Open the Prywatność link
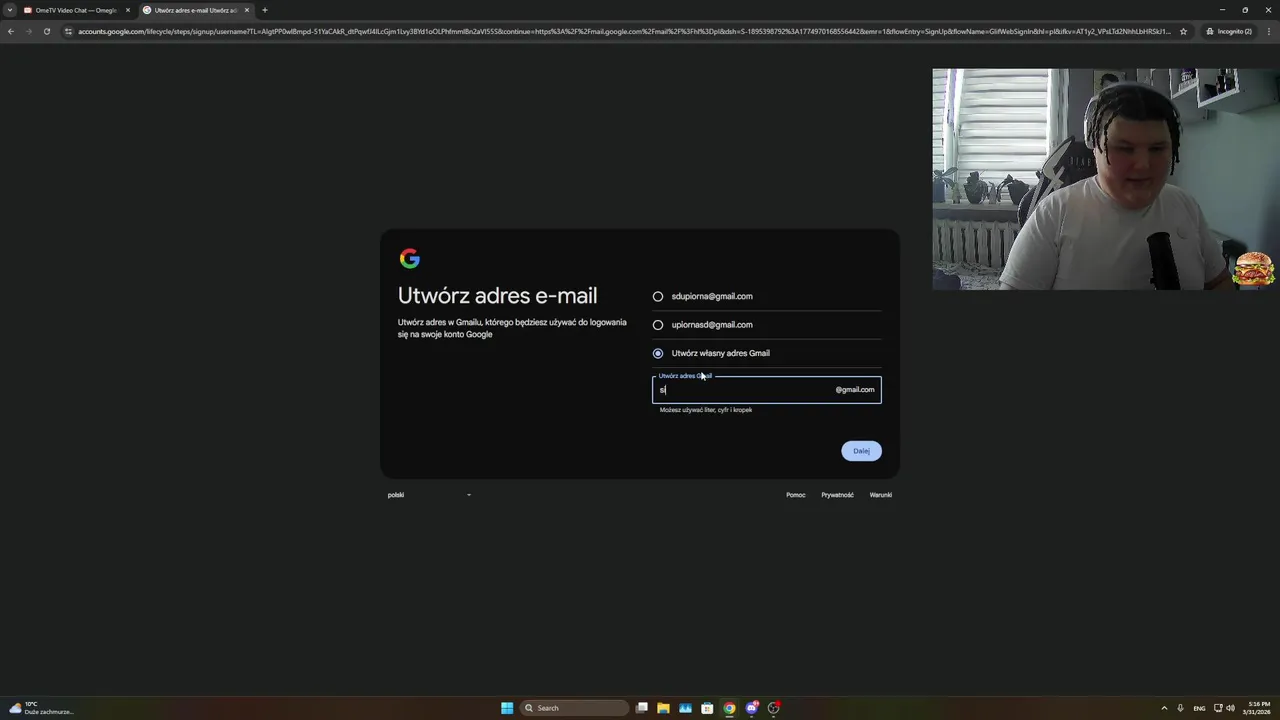Image resolution: width=1280 pixels, height=720 pixels. click(x=837, y=495)
